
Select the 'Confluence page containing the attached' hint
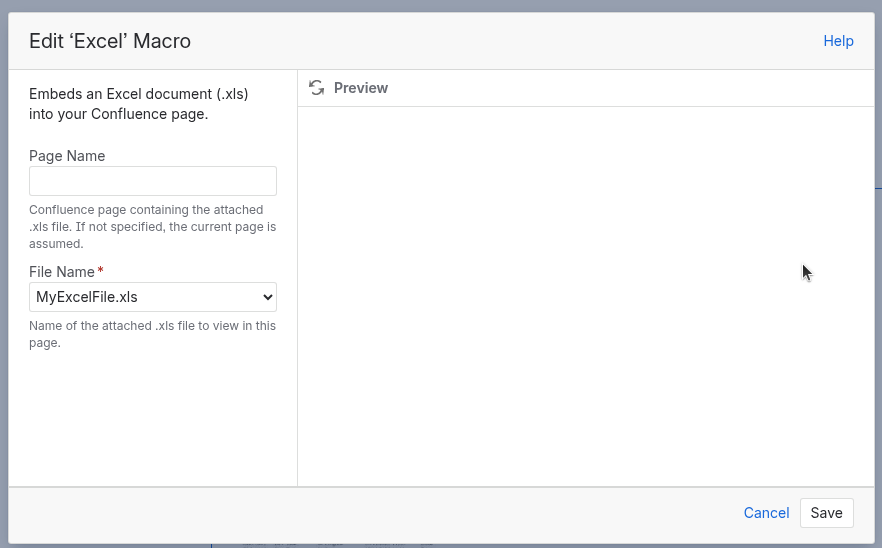tap(152, 227)
